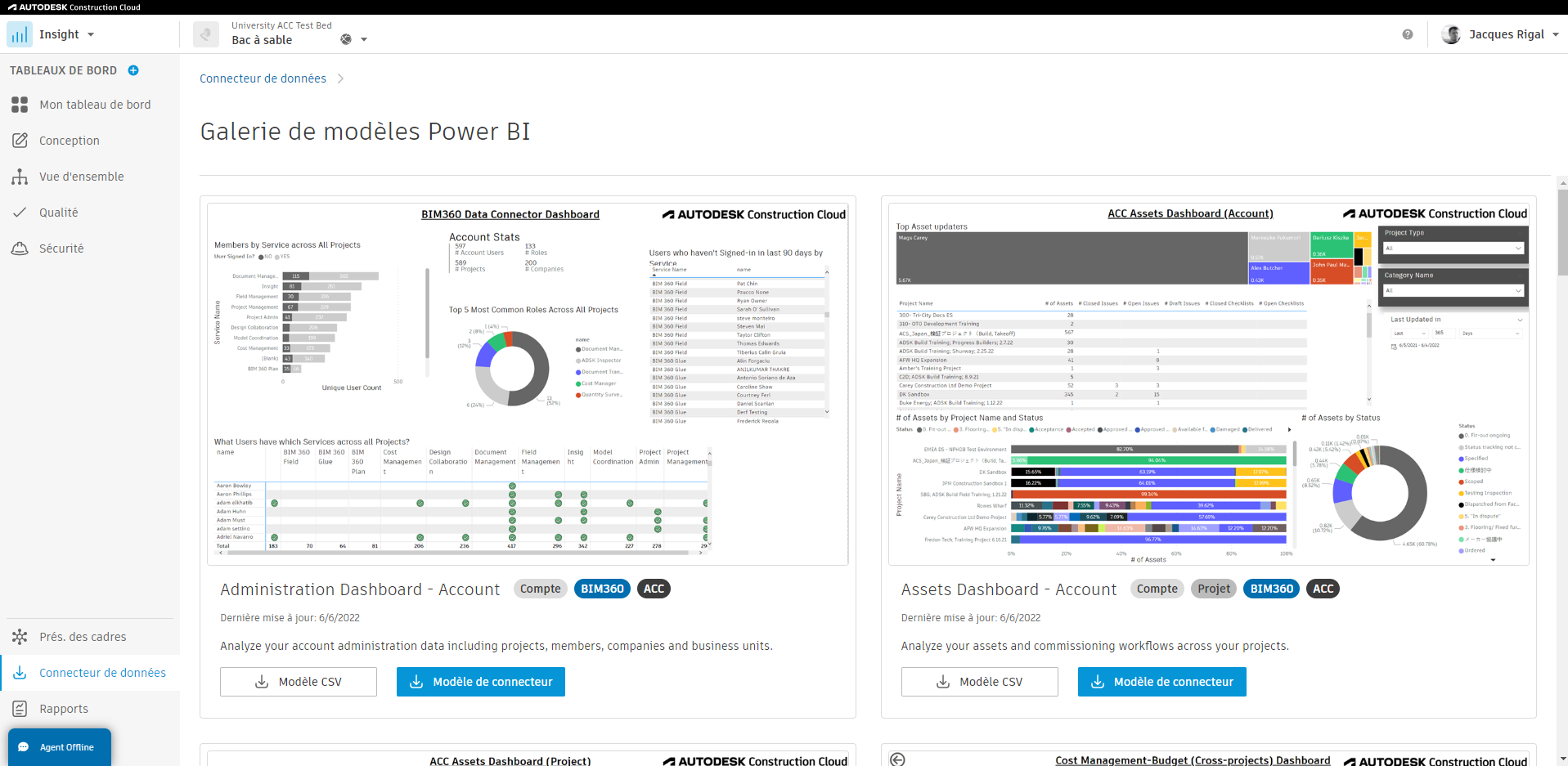Click the BIM360 tag on Administration Dashboard

[603, 589]
